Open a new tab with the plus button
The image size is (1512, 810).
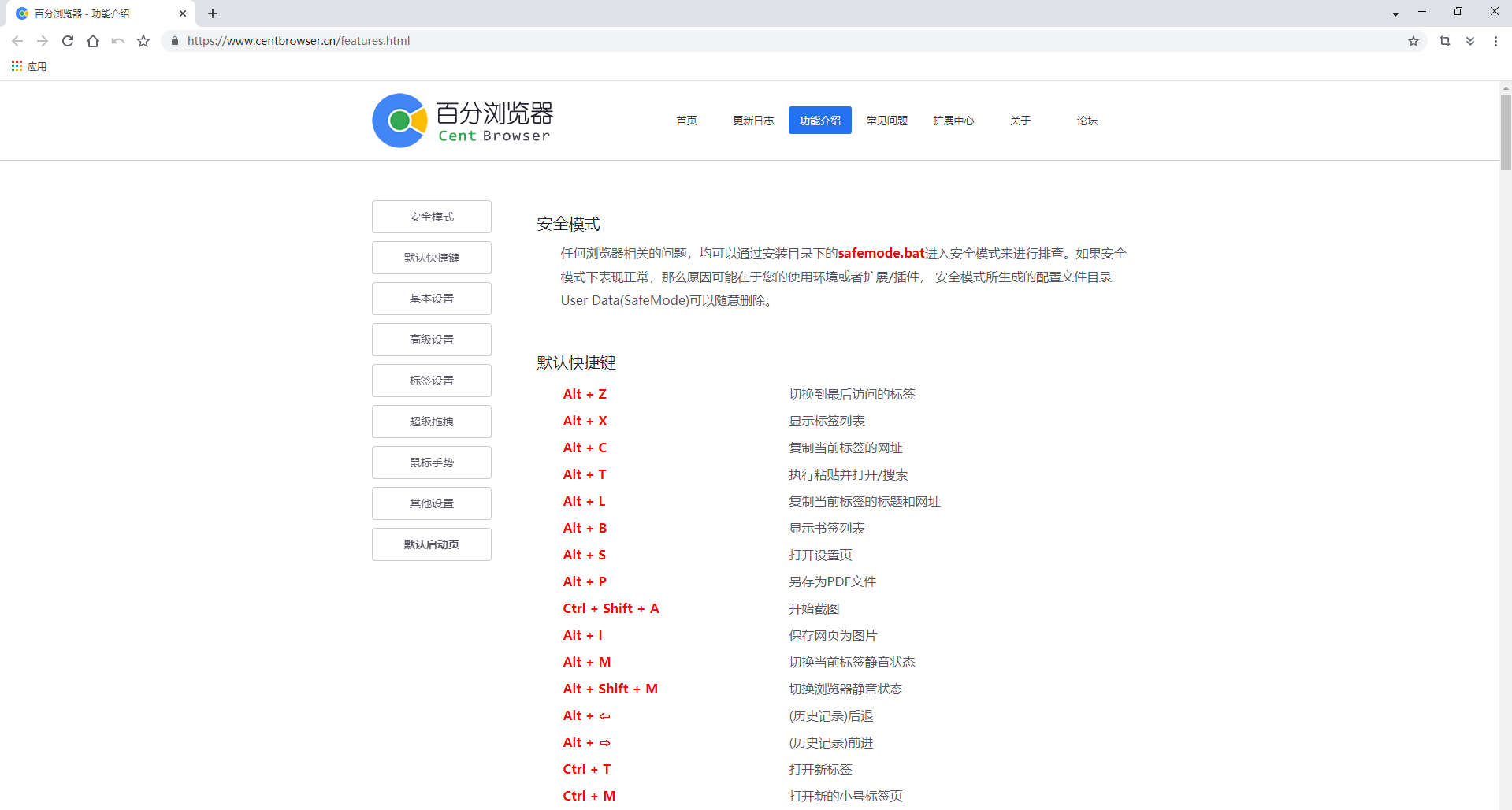pos(213,13)
